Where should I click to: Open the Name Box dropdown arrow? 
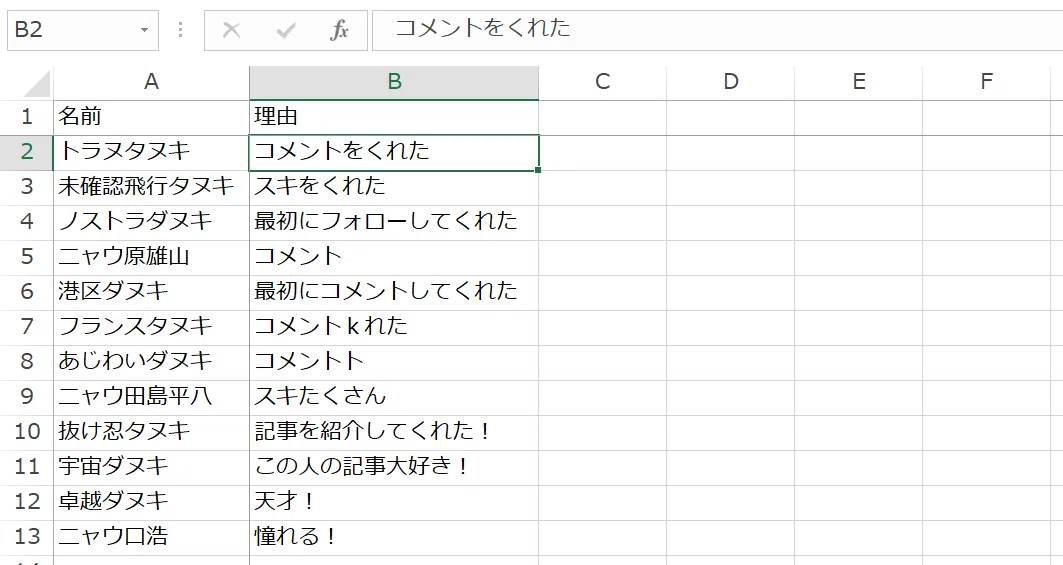144,30
